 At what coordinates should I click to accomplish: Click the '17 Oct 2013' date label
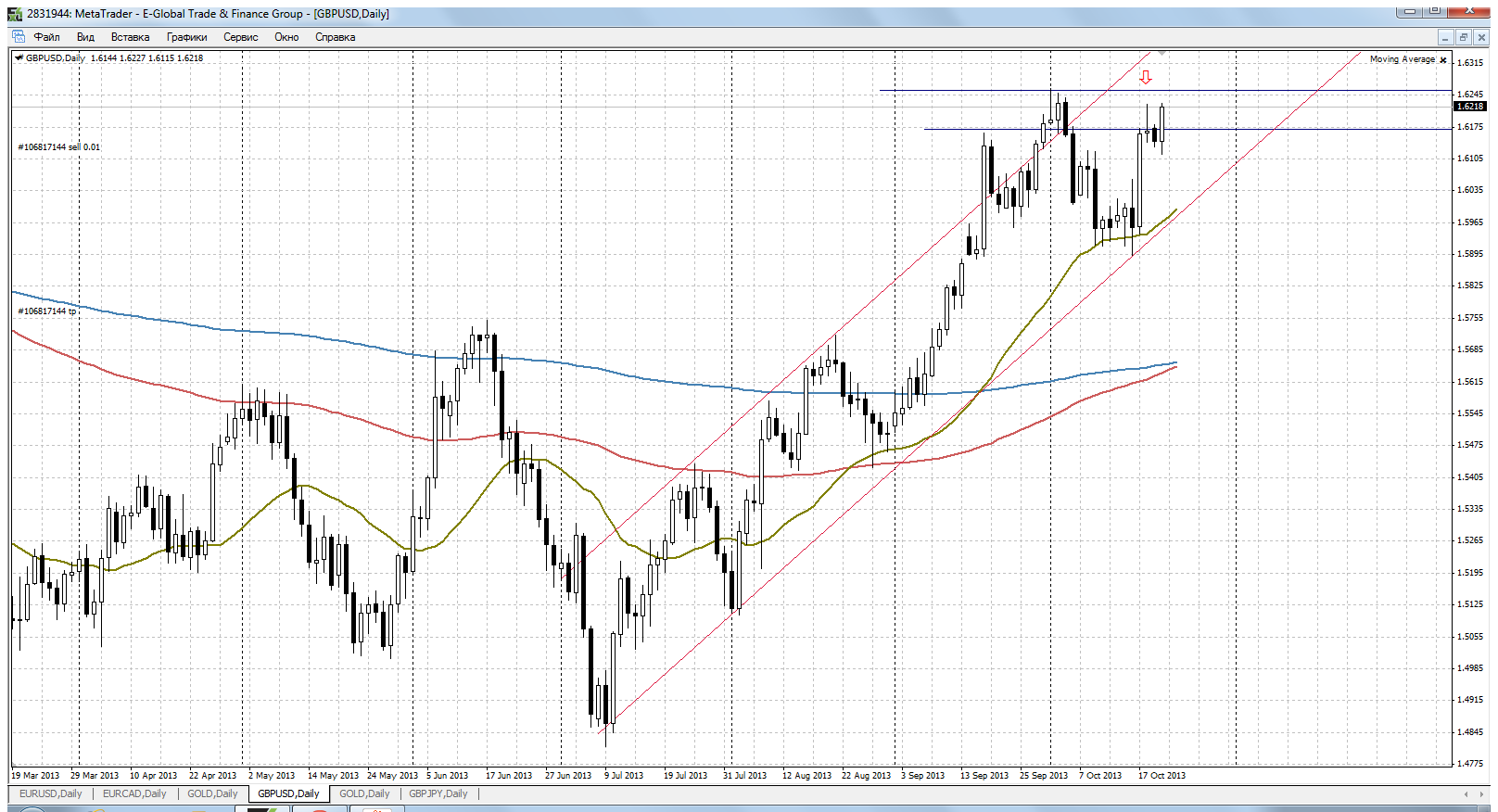1162,776
